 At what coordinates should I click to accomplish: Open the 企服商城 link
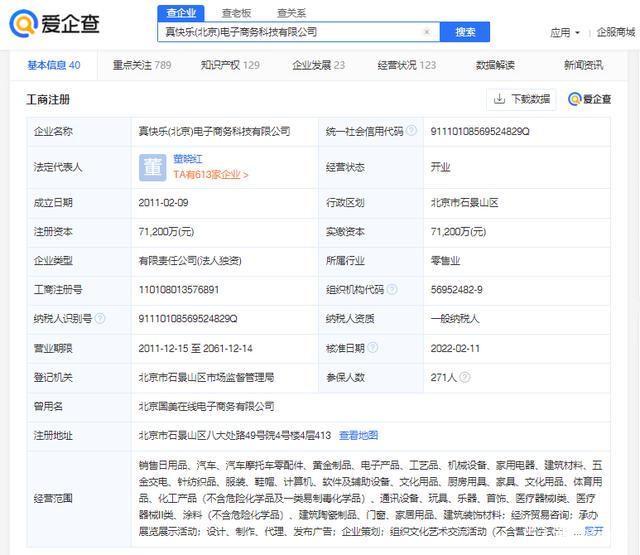pos(616,32)
